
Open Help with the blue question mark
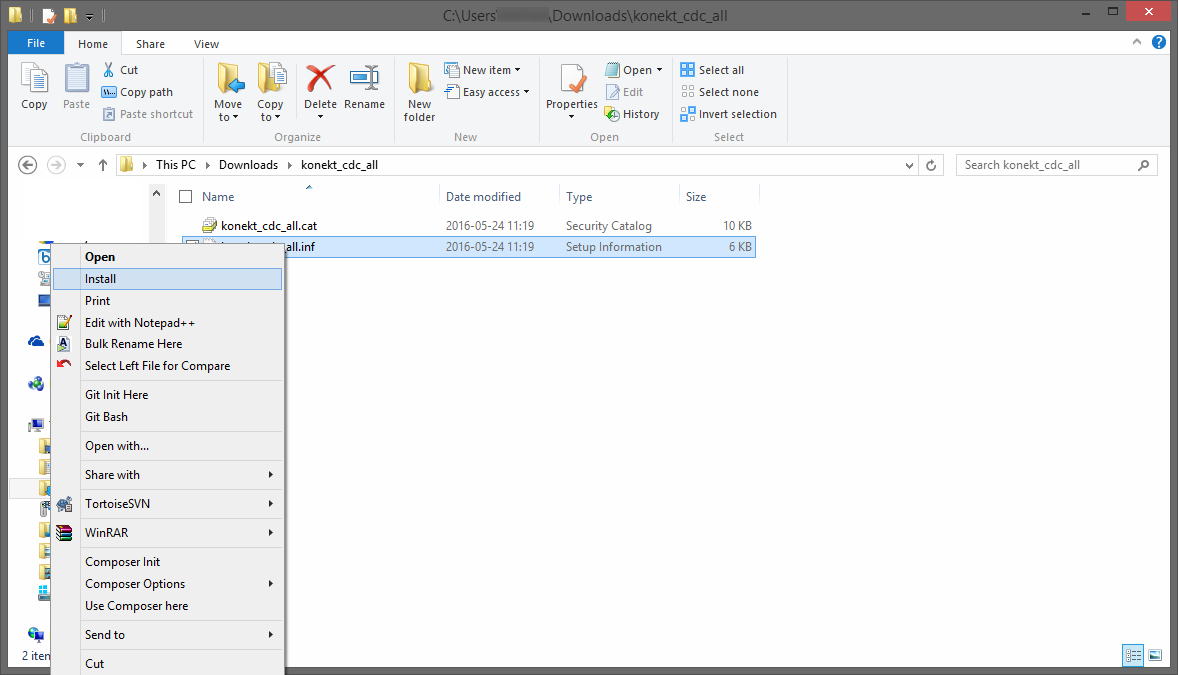tap(1158, 43)
